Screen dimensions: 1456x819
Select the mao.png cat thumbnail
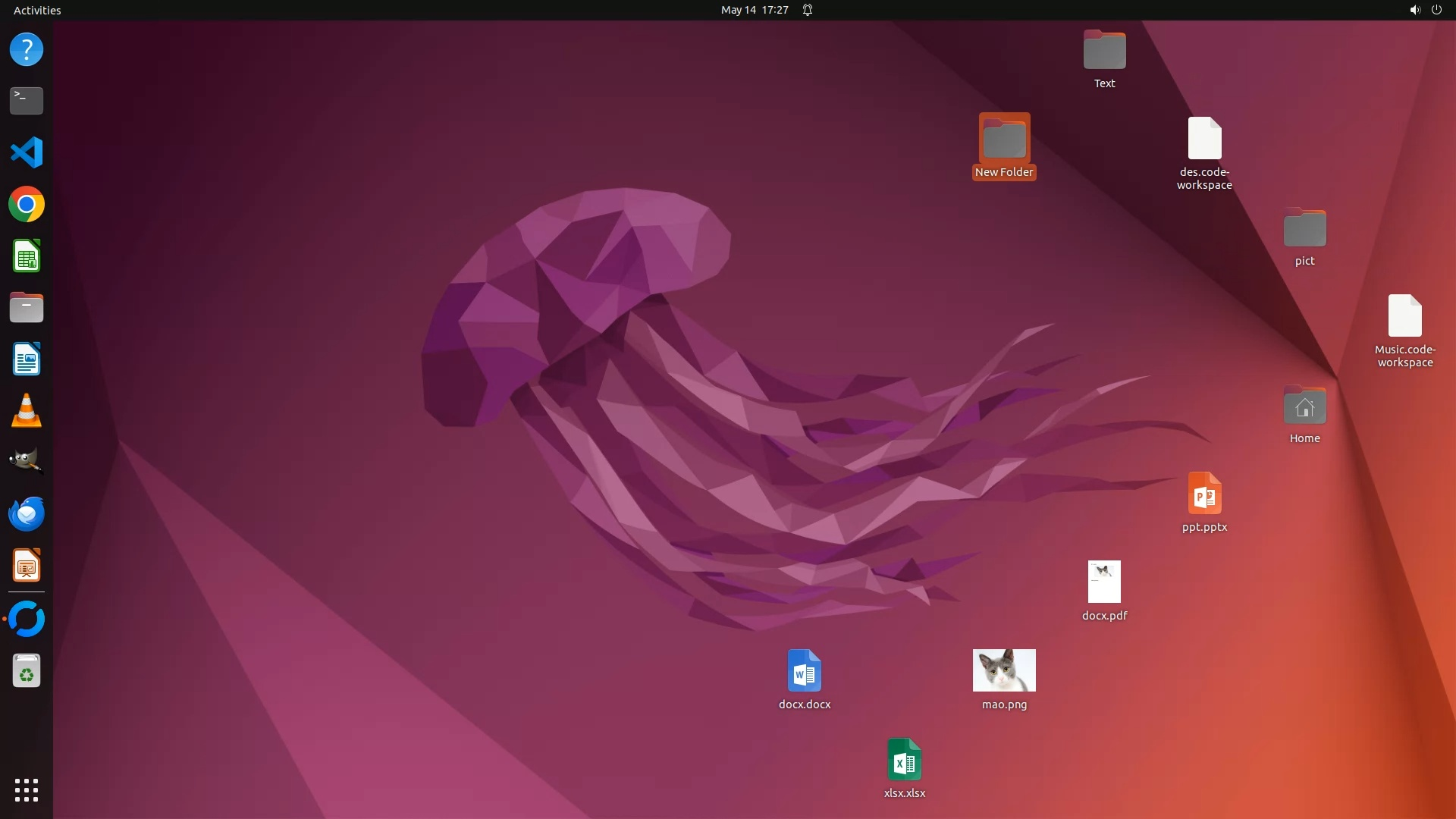pos(1004,670)
